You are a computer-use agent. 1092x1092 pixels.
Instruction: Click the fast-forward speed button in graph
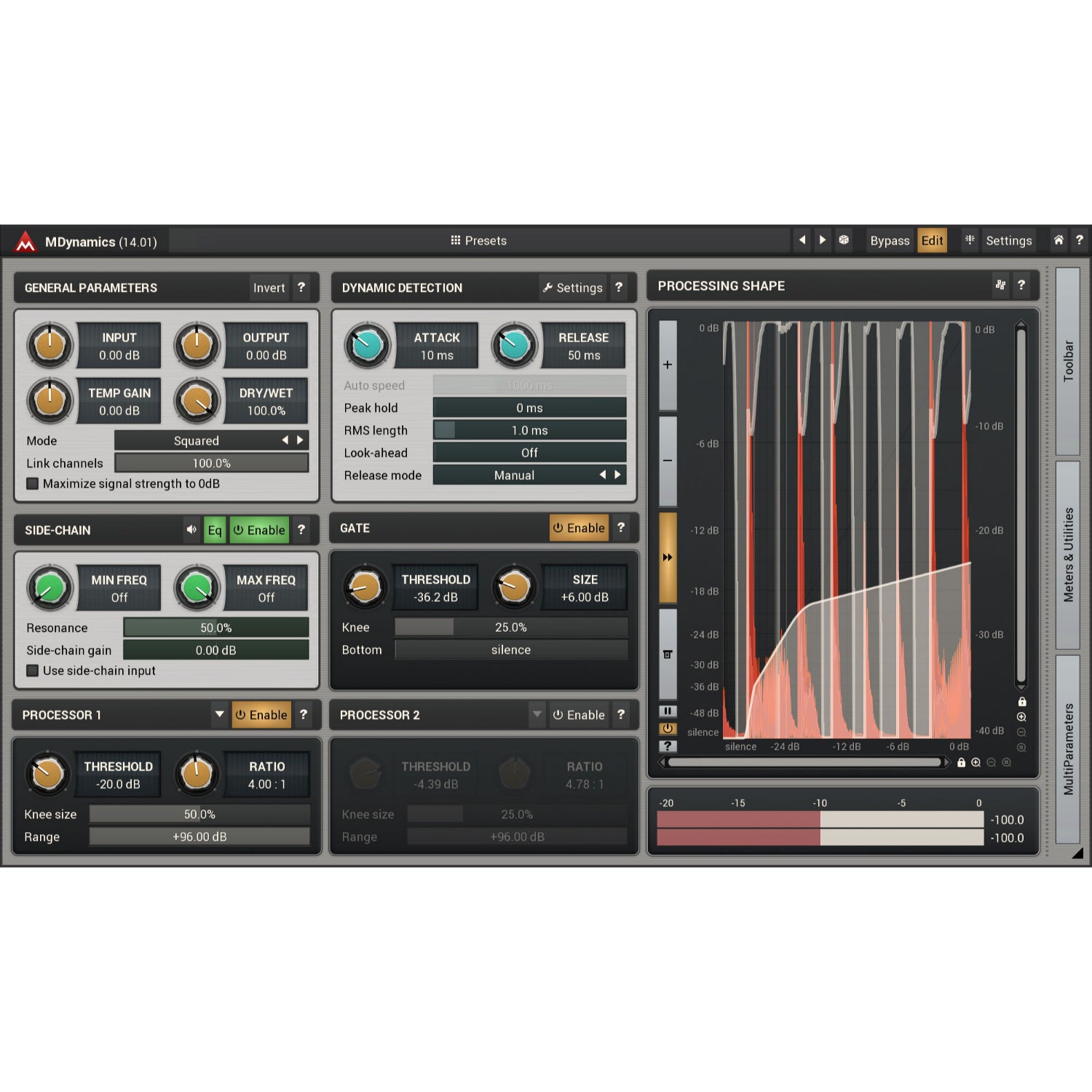tap(668, 558)
